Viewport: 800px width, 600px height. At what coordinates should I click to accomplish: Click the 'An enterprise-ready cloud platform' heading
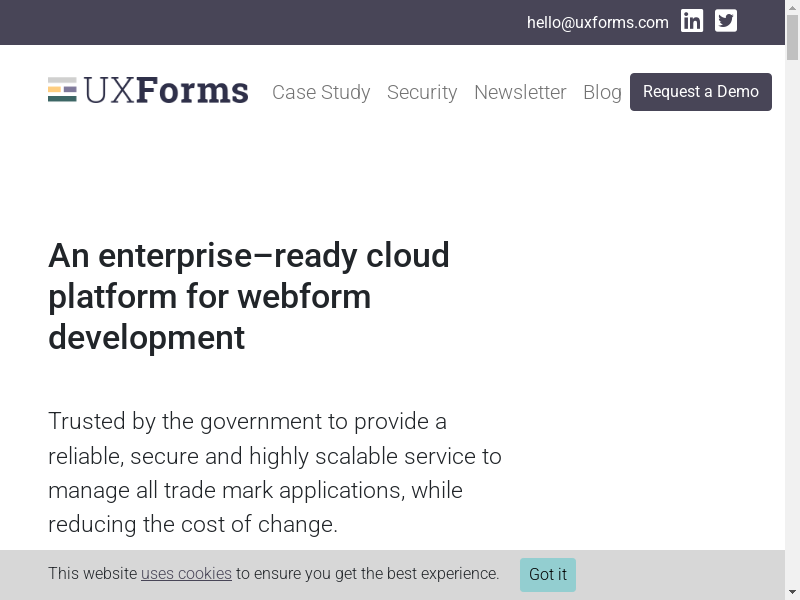point(249,296)
